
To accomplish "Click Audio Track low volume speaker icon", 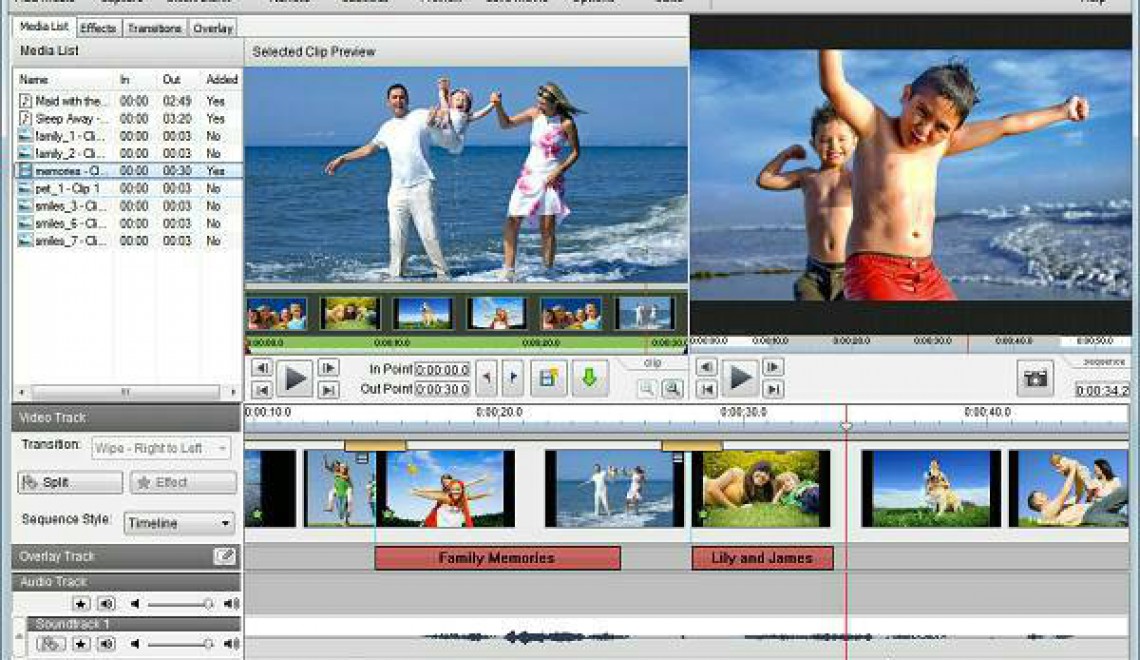I will pyautogui.click(x=135, y=603).
